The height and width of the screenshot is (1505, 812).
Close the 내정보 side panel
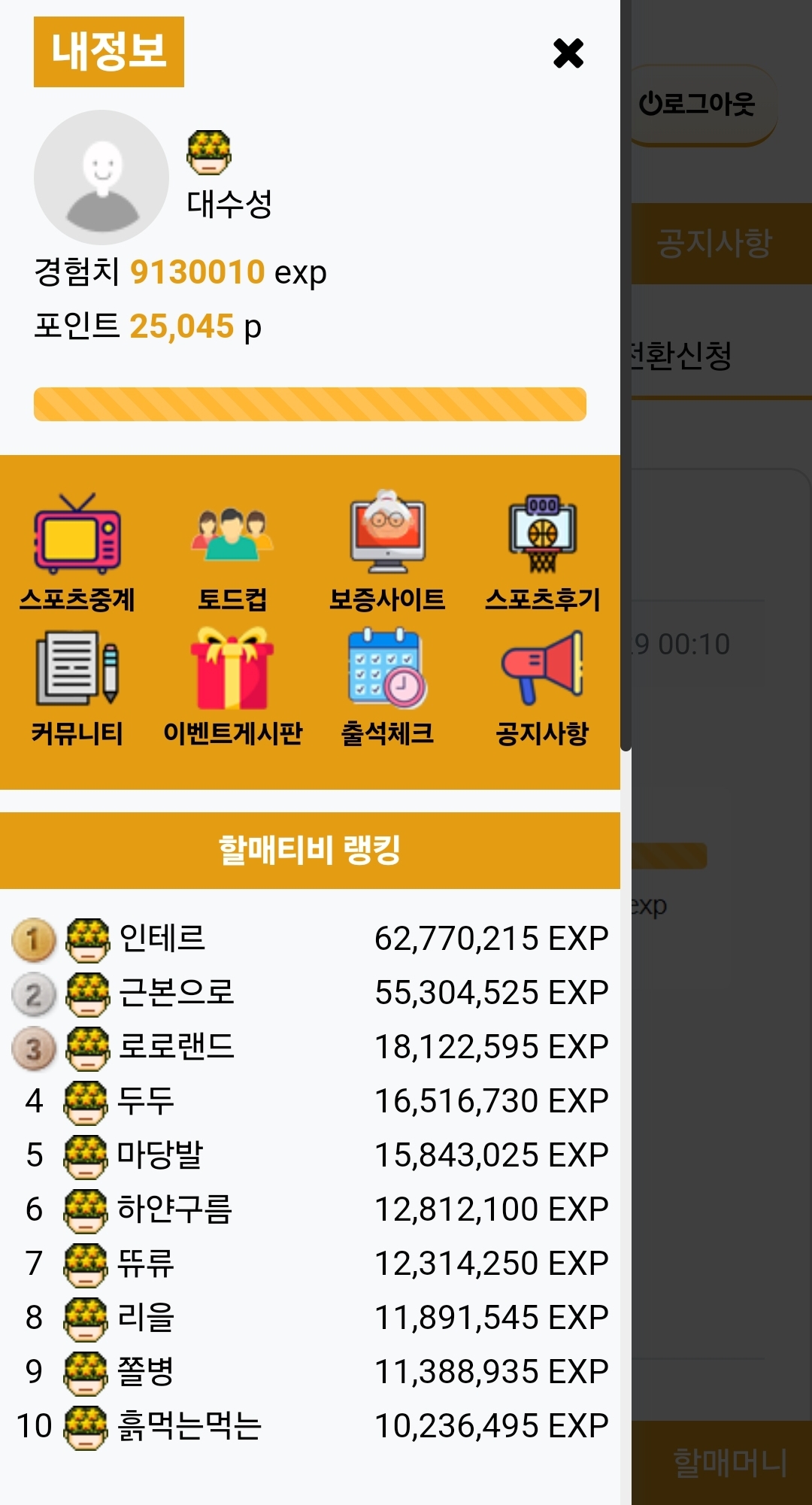tap(568, 53)
